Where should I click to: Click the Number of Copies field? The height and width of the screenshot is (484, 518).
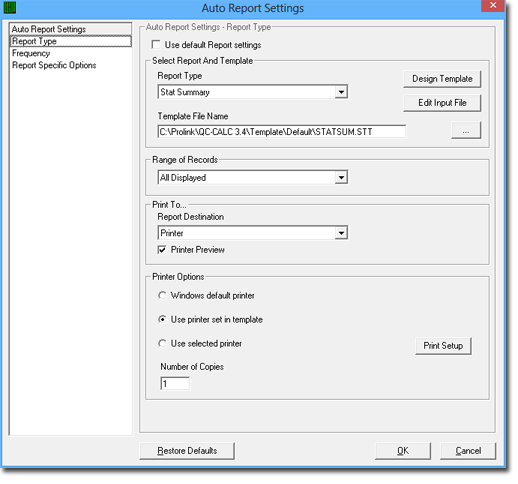[x=175, y=384]
